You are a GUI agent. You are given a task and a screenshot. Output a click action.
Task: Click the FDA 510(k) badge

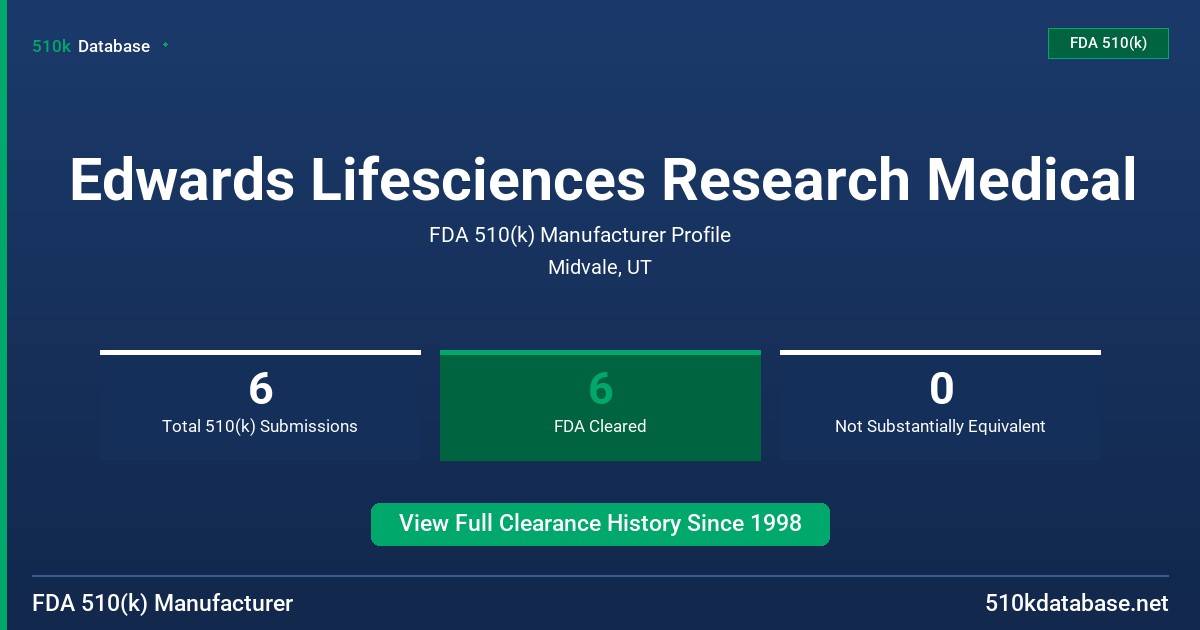1108,43
